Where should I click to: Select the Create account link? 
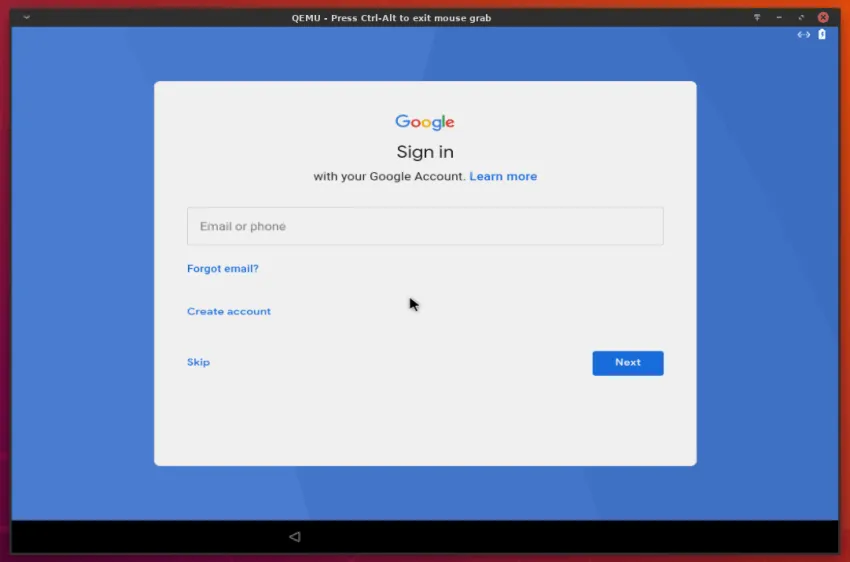[x=229, y=312]
